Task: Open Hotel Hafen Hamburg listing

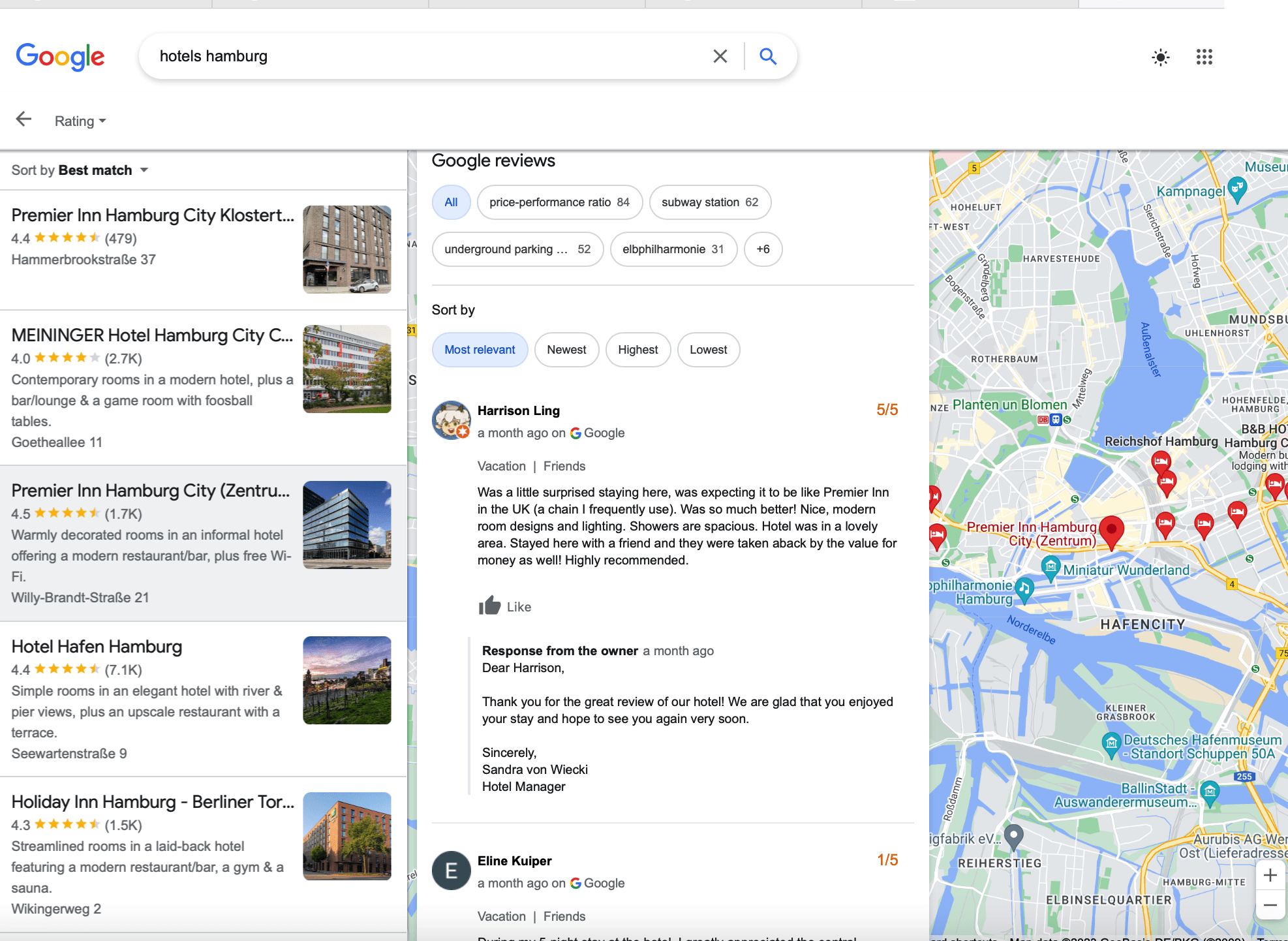Action: tap(97, 647)
